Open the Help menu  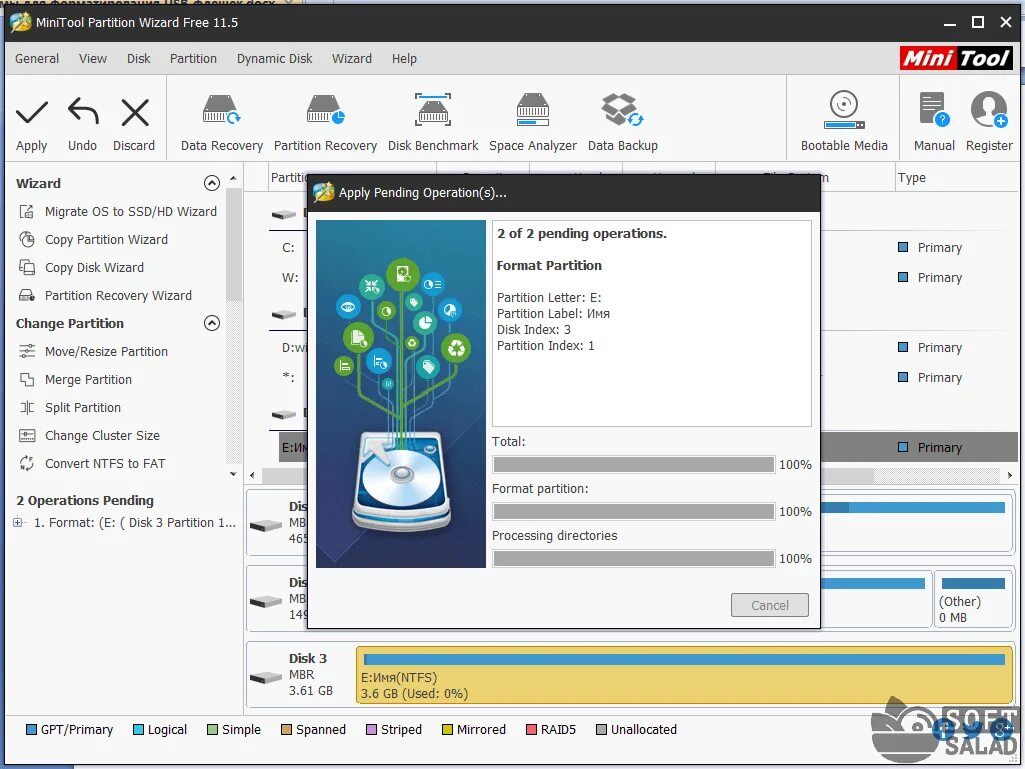404,59
